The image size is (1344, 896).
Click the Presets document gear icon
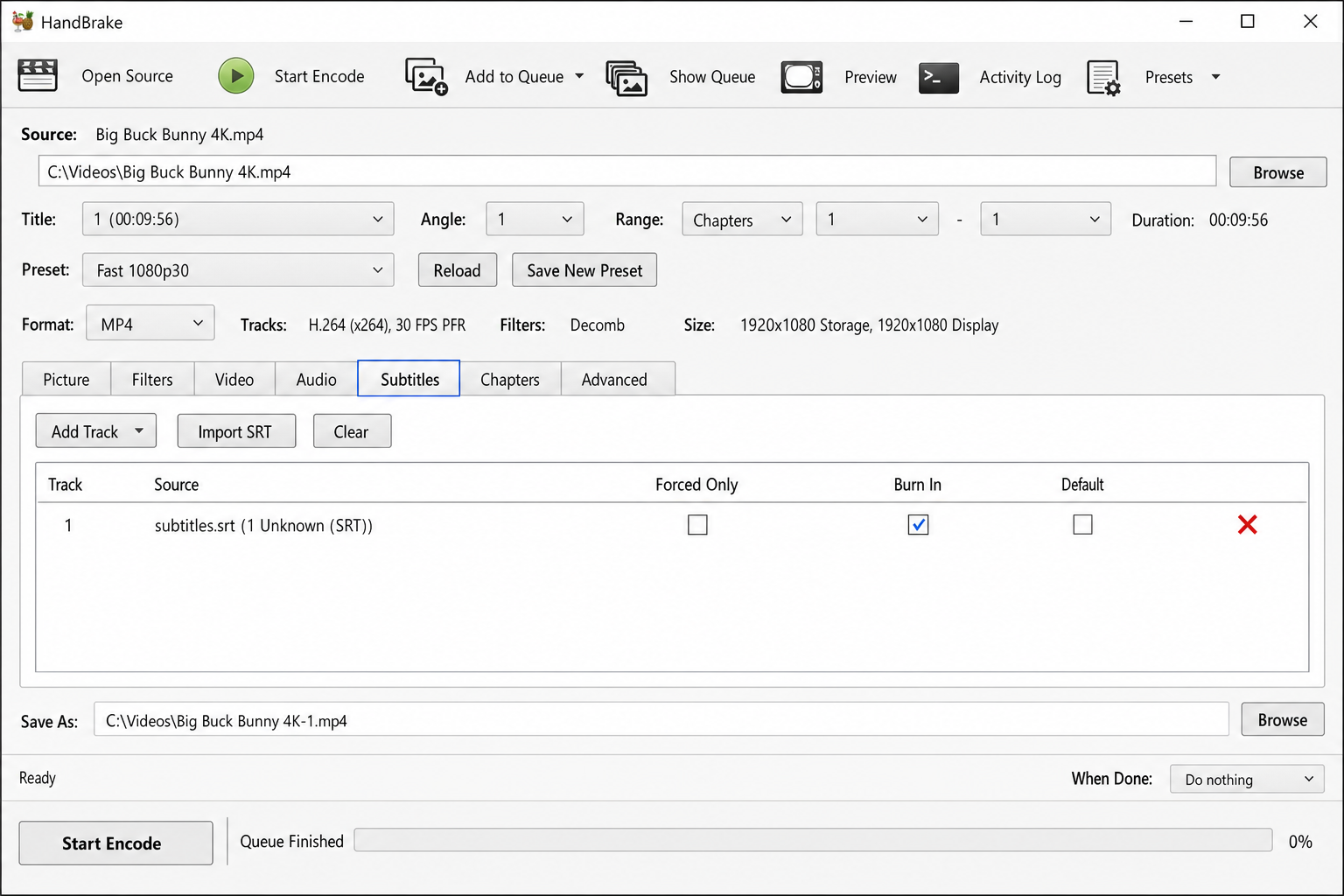coord(1103,77)
